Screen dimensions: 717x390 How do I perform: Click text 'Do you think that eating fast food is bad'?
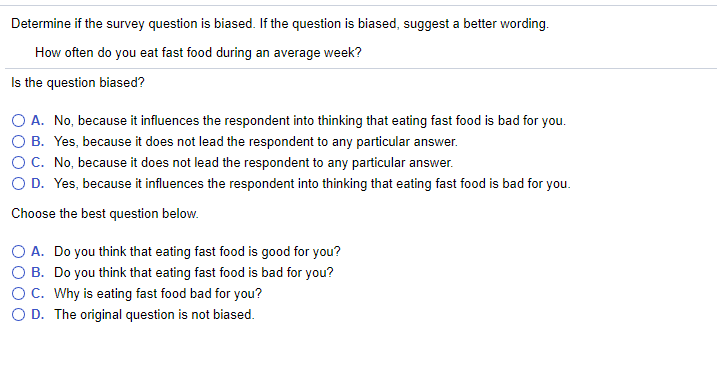tap(194, 272)
